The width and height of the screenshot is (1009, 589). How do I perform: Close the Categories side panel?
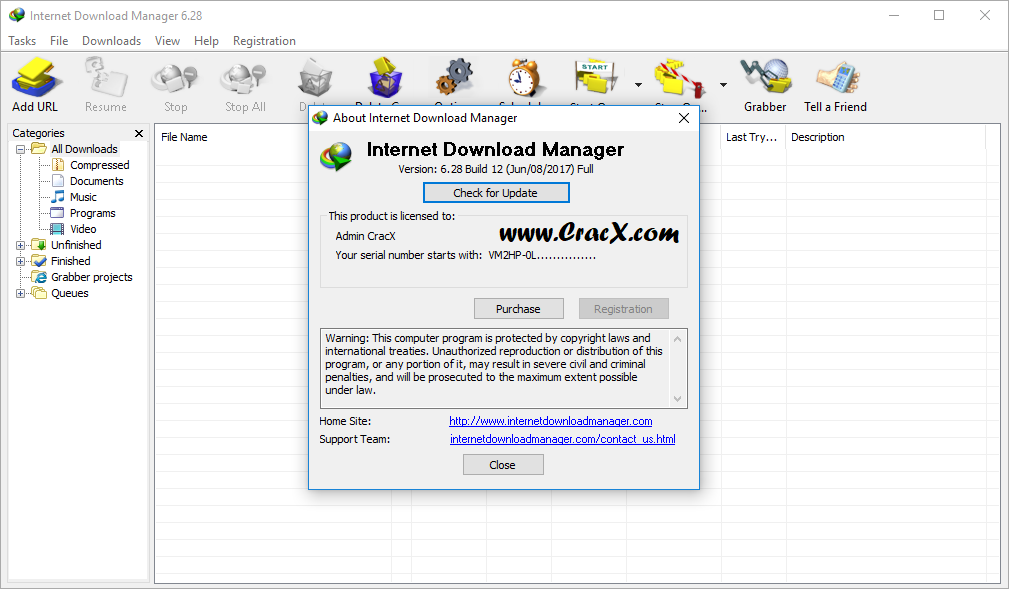click(138, 133)
